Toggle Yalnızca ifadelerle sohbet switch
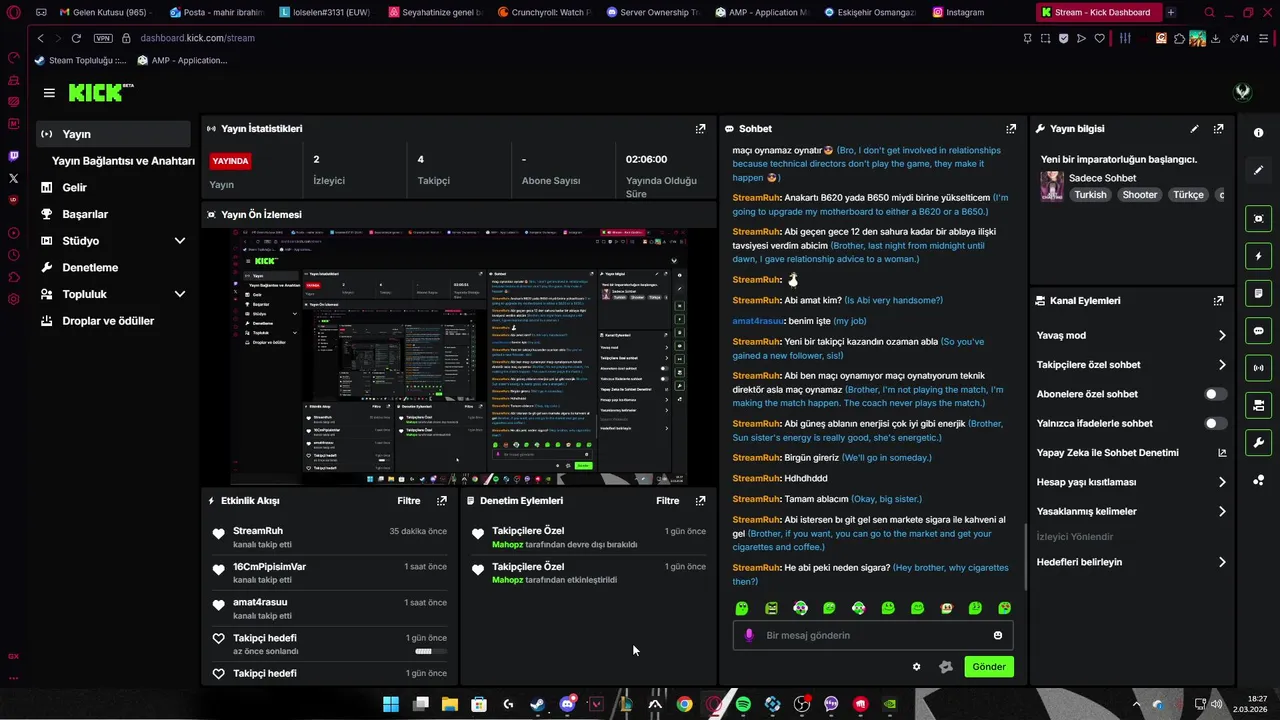Screen dimensions: 1280x720 pos(1215,423)
